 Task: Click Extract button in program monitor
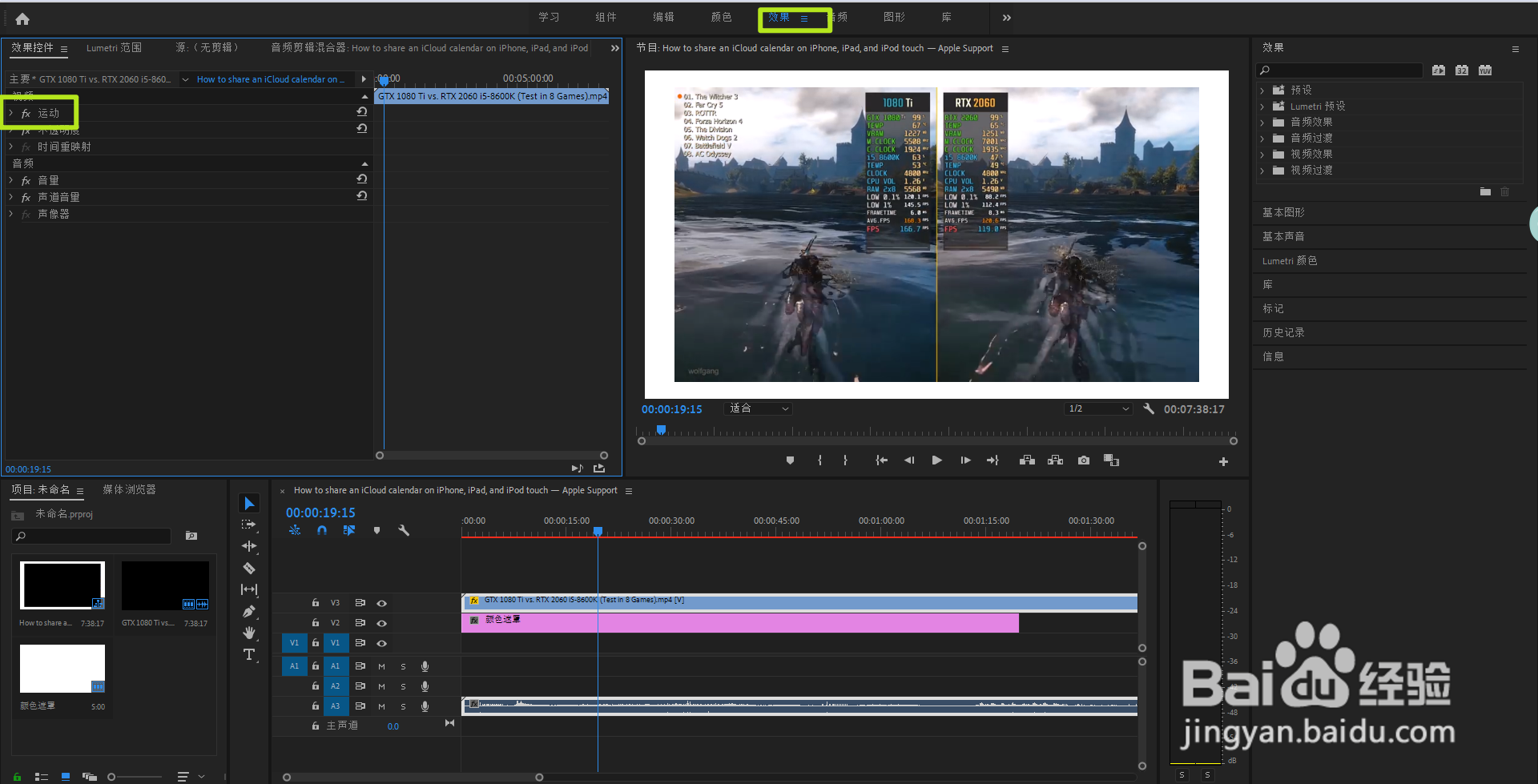click(x=1055, y=460)
